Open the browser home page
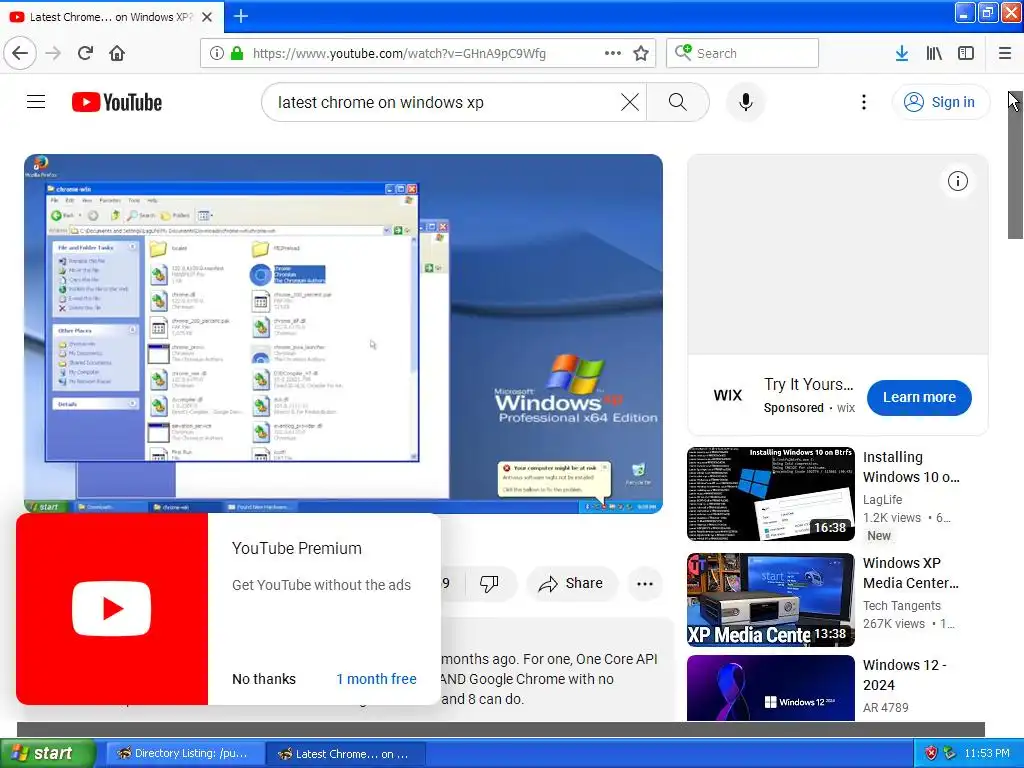Screen dimensions: 1024x768 117,53
